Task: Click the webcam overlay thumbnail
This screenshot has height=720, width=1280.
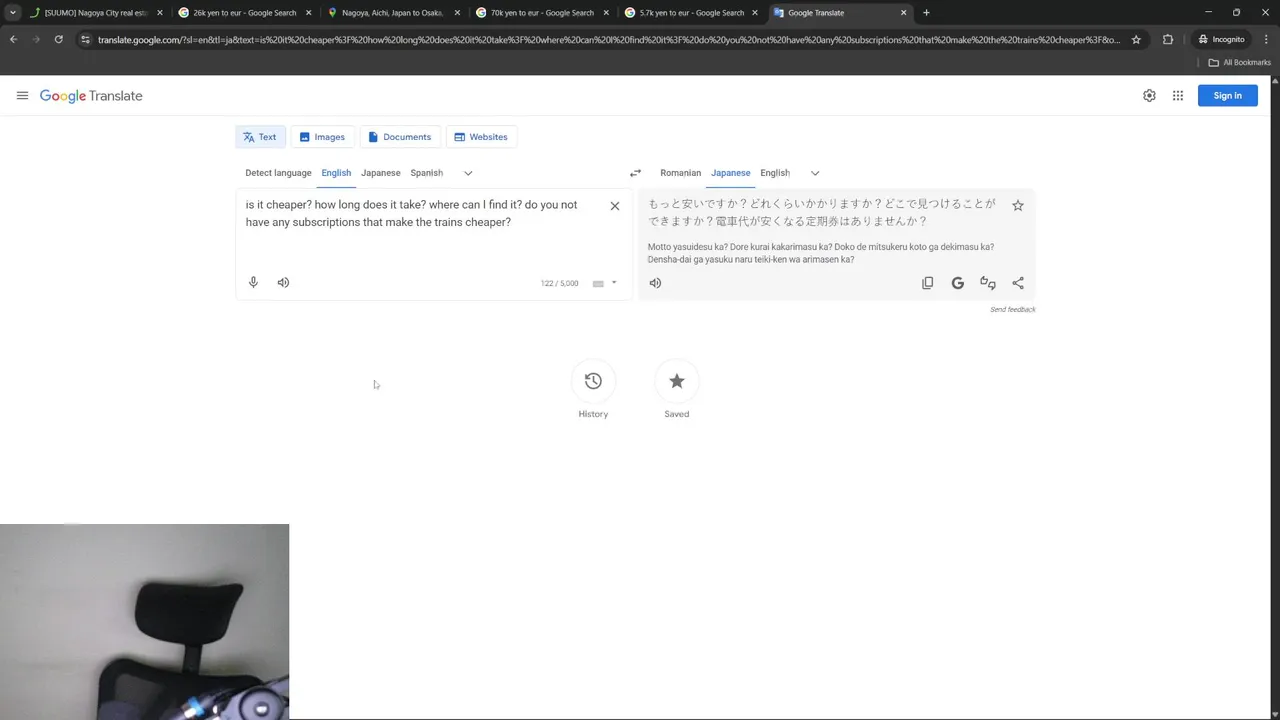Action: coord(144,622)
